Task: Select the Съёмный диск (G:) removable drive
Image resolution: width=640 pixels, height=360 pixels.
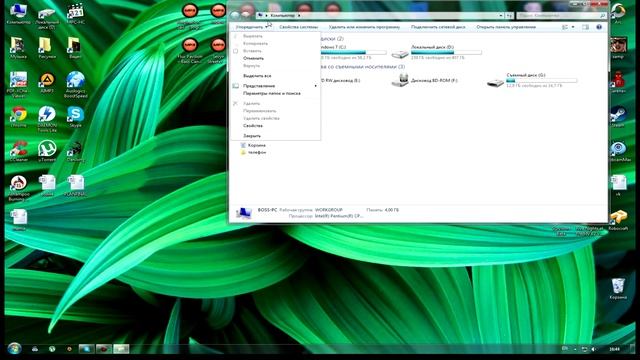Action: [x=532, y=80]
